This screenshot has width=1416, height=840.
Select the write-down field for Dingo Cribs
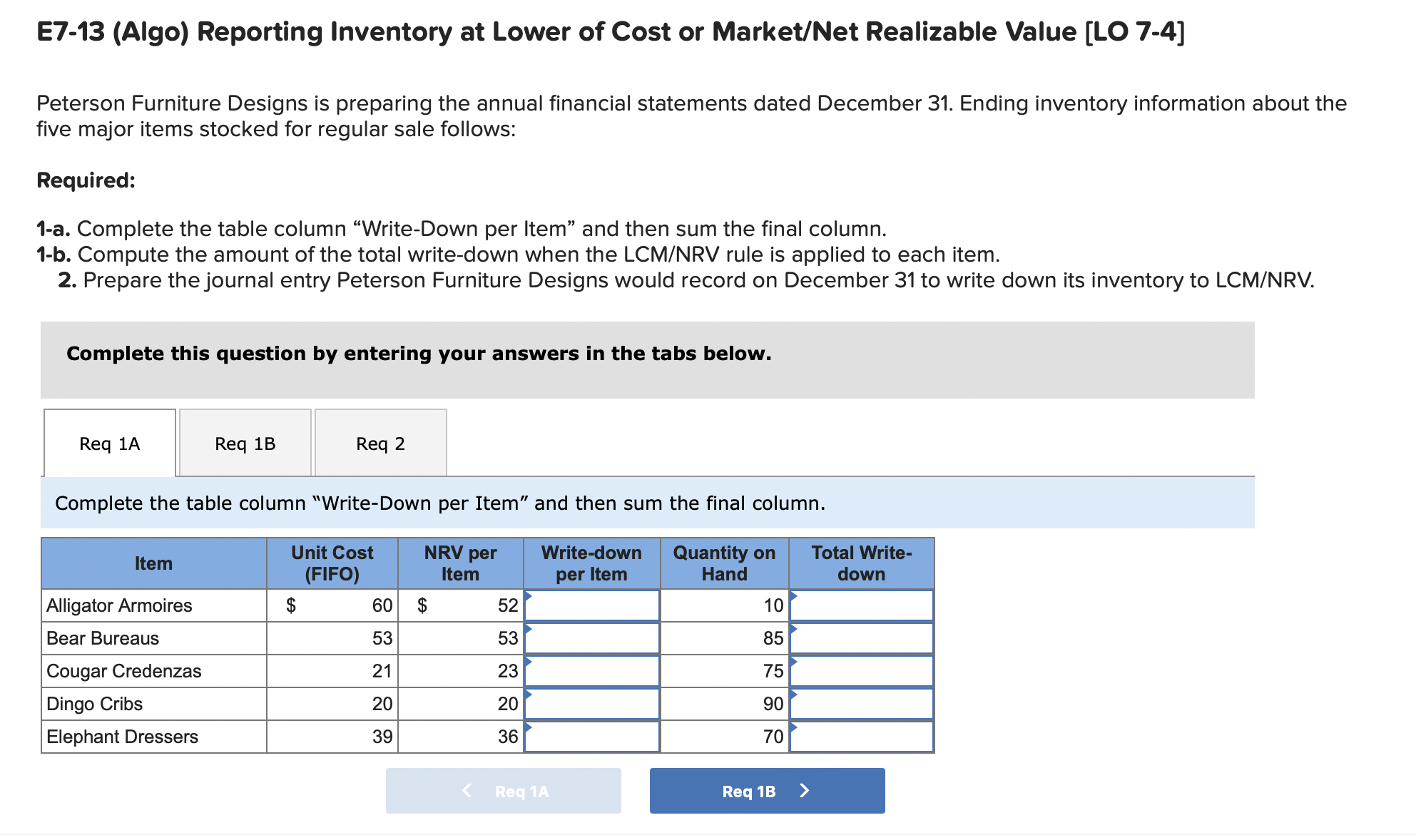[591, 704]
